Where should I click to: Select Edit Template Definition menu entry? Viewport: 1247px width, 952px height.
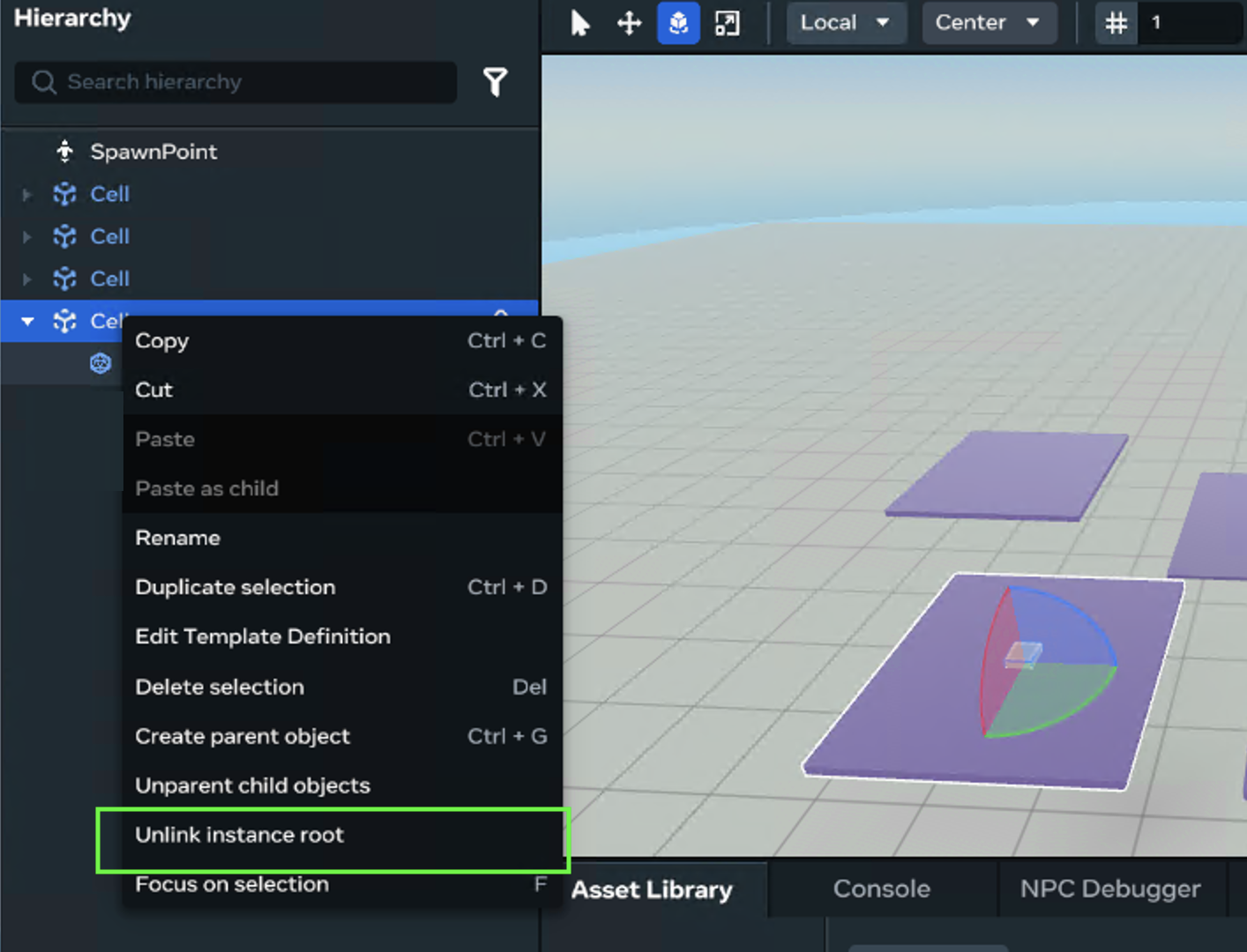click(x=263, y=636)
